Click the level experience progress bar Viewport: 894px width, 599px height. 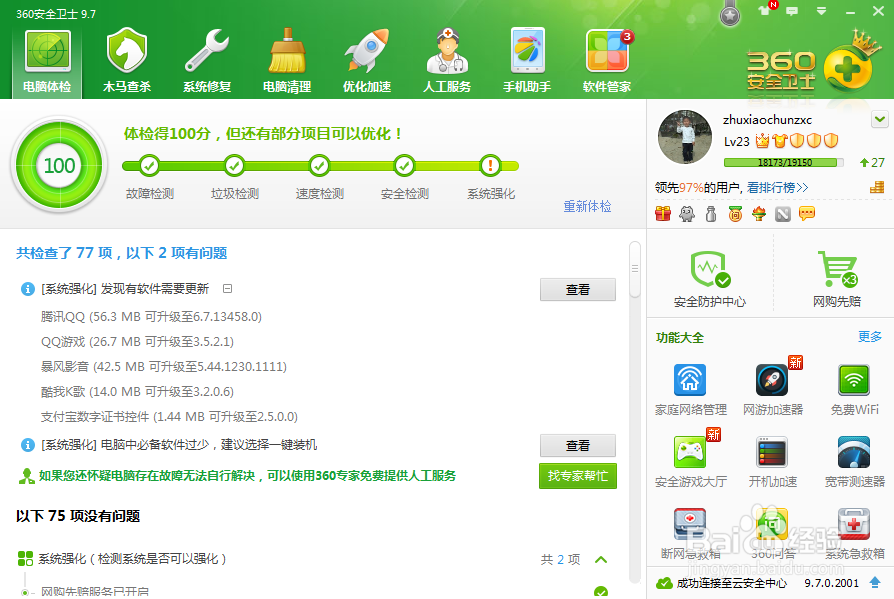(x=783, y=162)
